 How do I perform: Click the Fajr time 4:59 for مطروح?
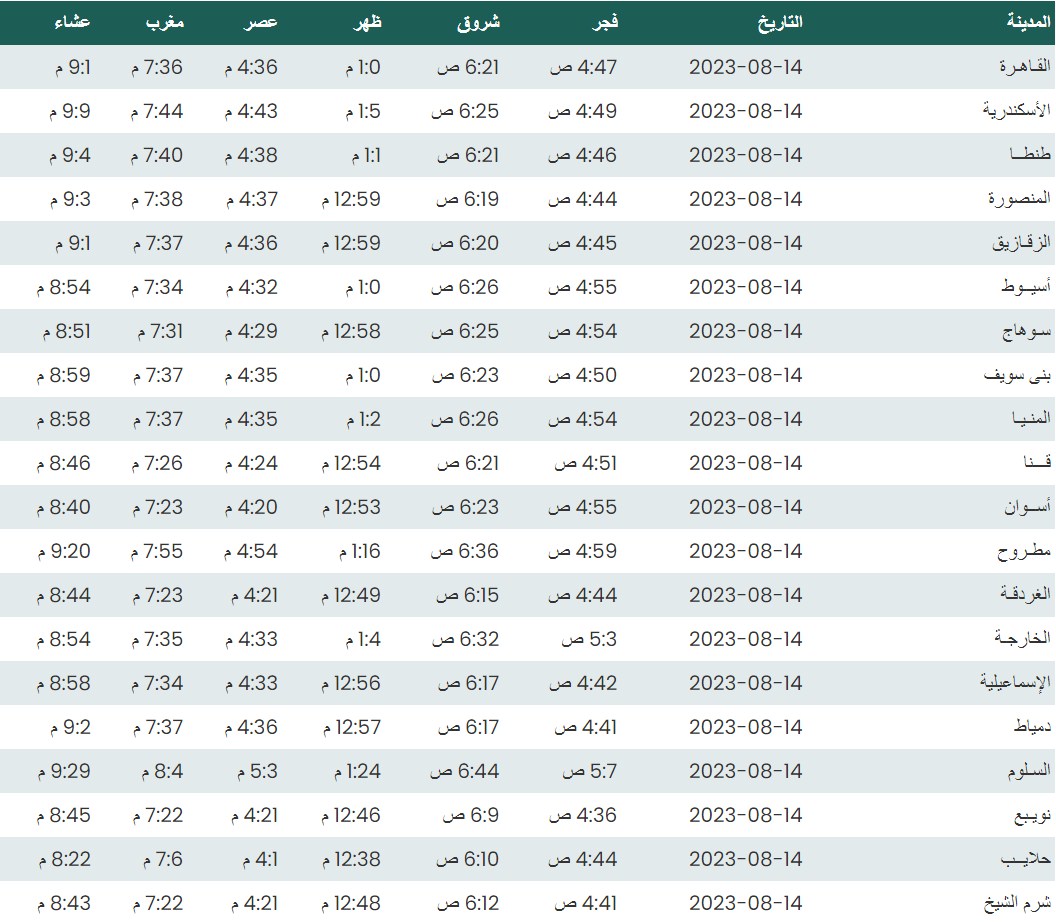pyautogui.click(x=584, y=551)
